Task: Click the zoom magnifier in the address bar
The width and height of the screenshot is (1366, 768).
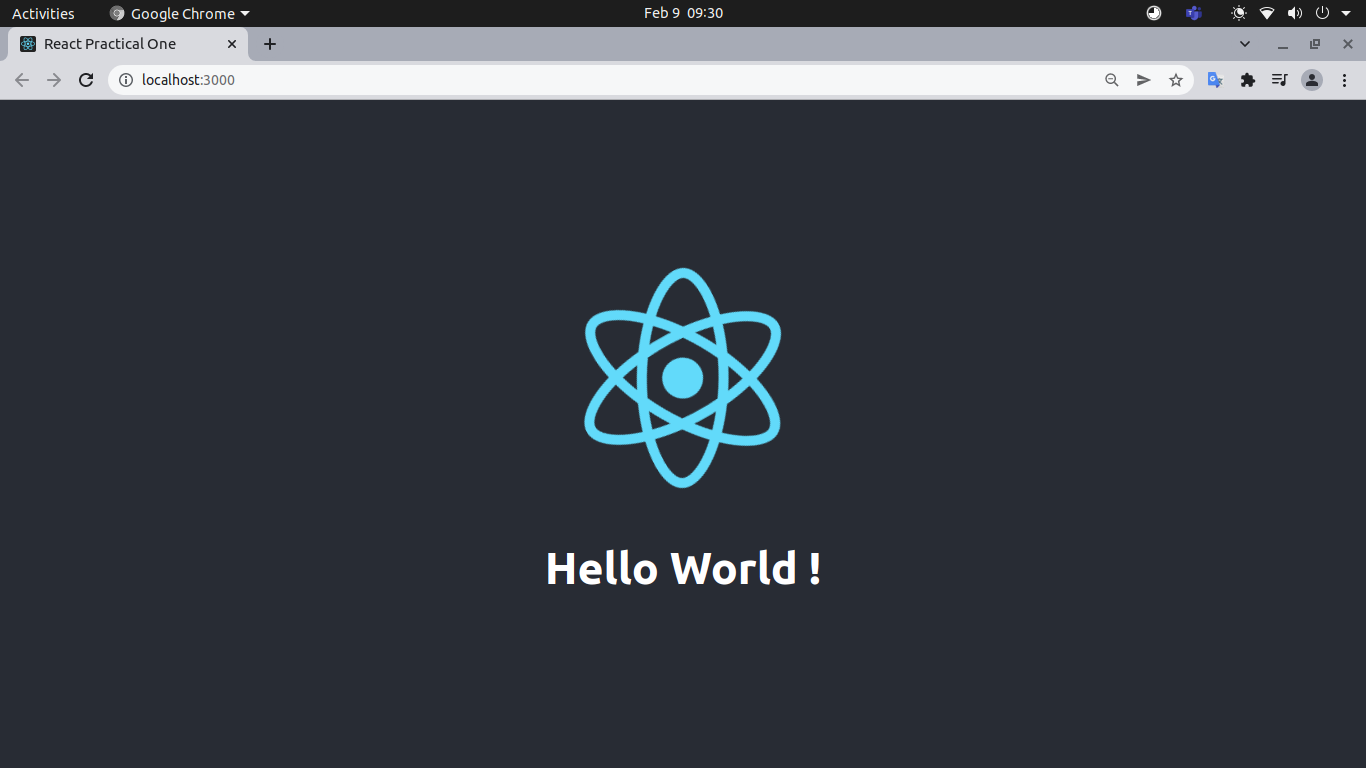Action: click(x=1111, y=79)
